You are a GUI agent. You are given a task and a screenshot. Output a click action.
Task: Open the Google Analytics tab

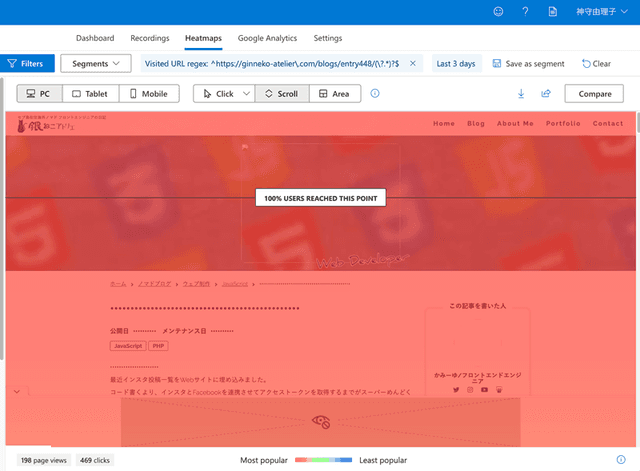[267, 38]
